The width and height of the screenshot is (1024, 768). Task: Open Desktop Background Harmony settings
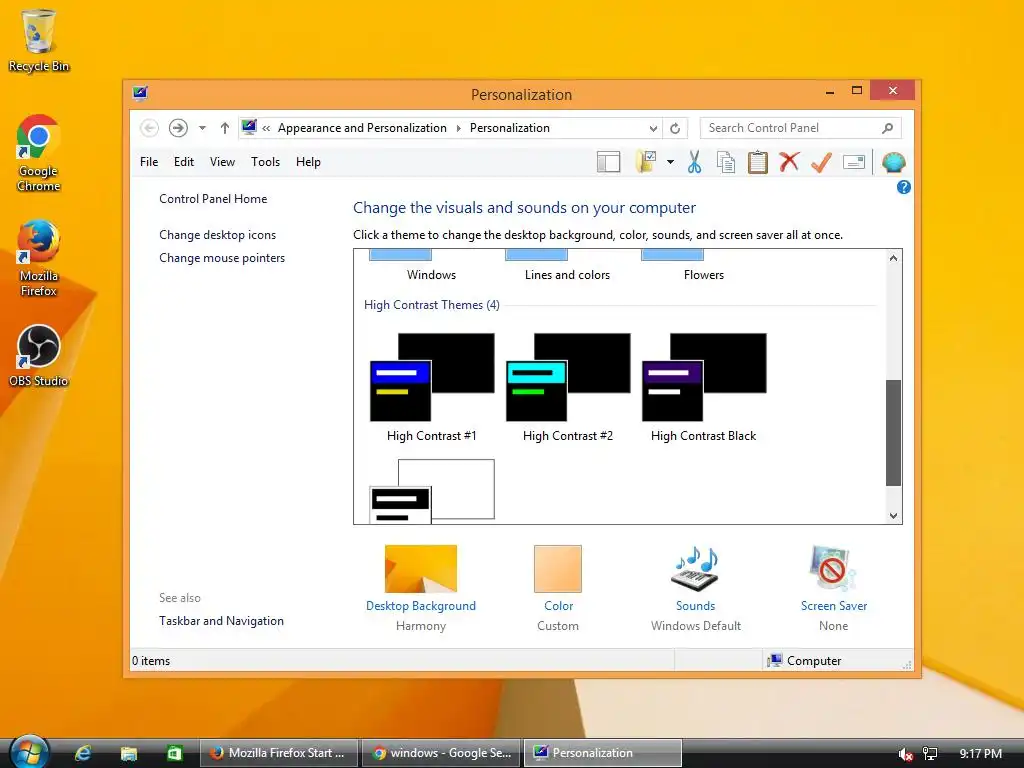coord(421,589)
